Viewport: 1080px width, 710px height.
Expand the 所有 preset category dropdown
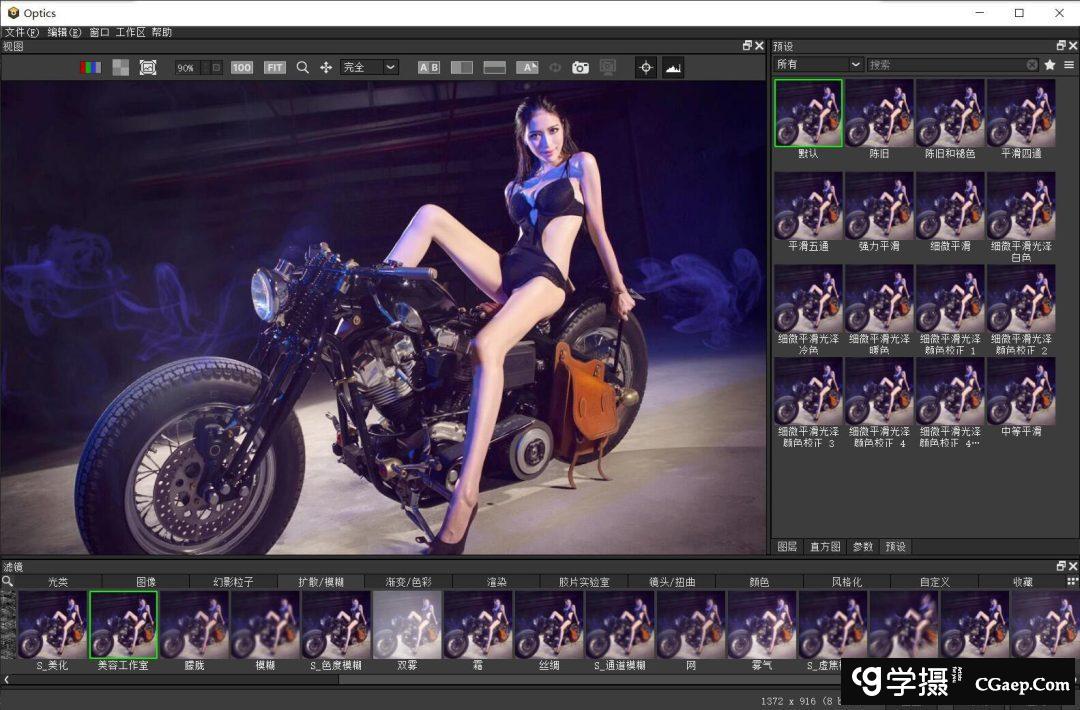coord(818,64)
